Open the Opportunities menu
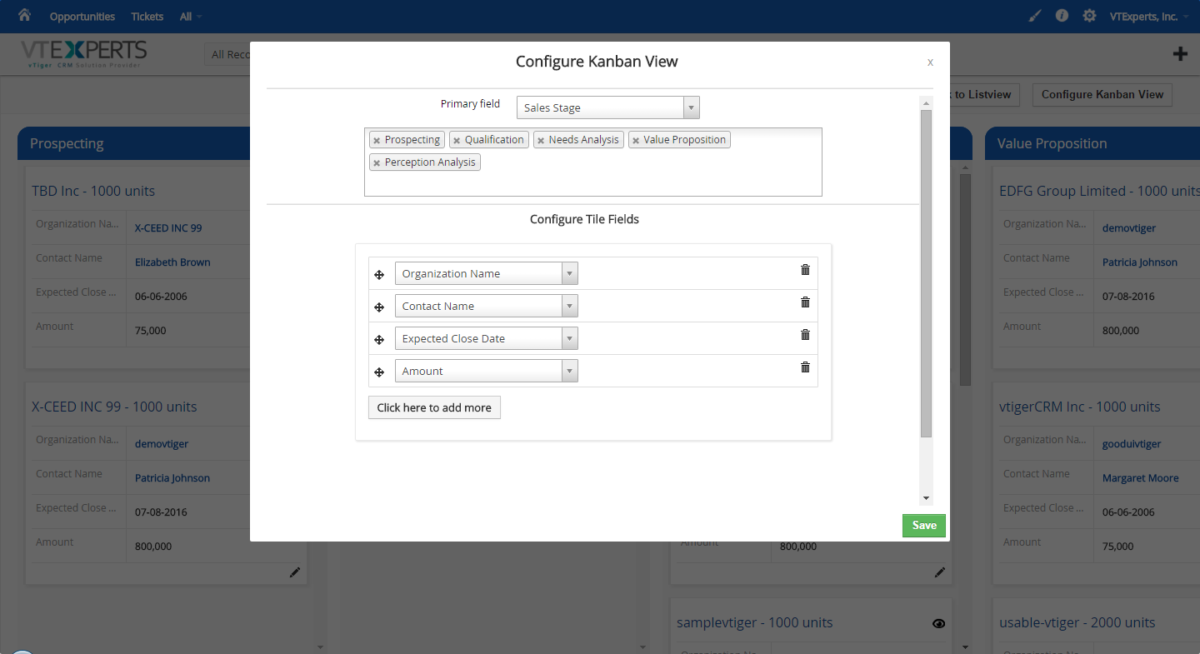 (x=81, y=15)
